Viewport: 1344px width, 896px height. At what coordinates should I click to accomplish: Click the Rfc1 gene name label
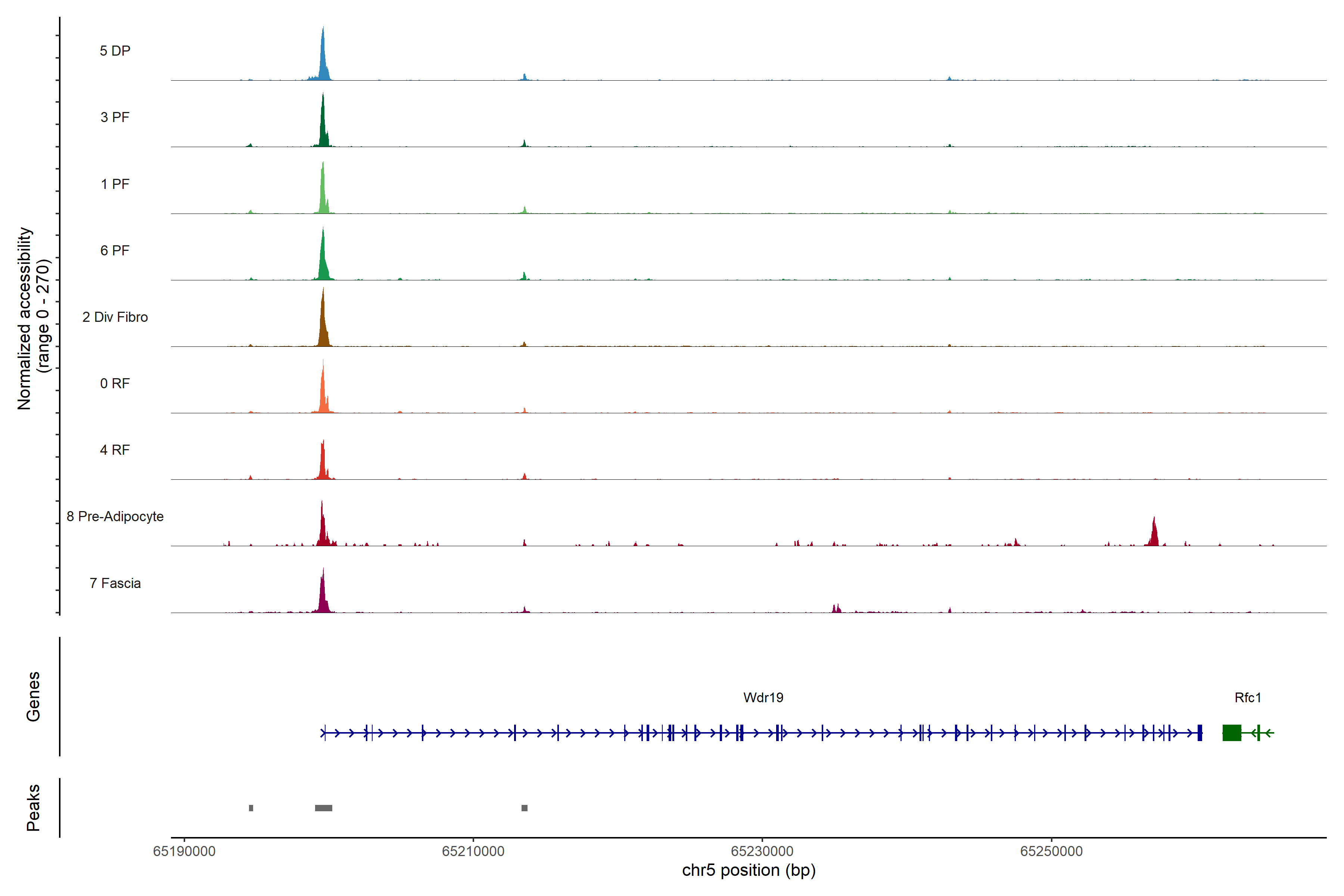click(x=1247, y=698)
